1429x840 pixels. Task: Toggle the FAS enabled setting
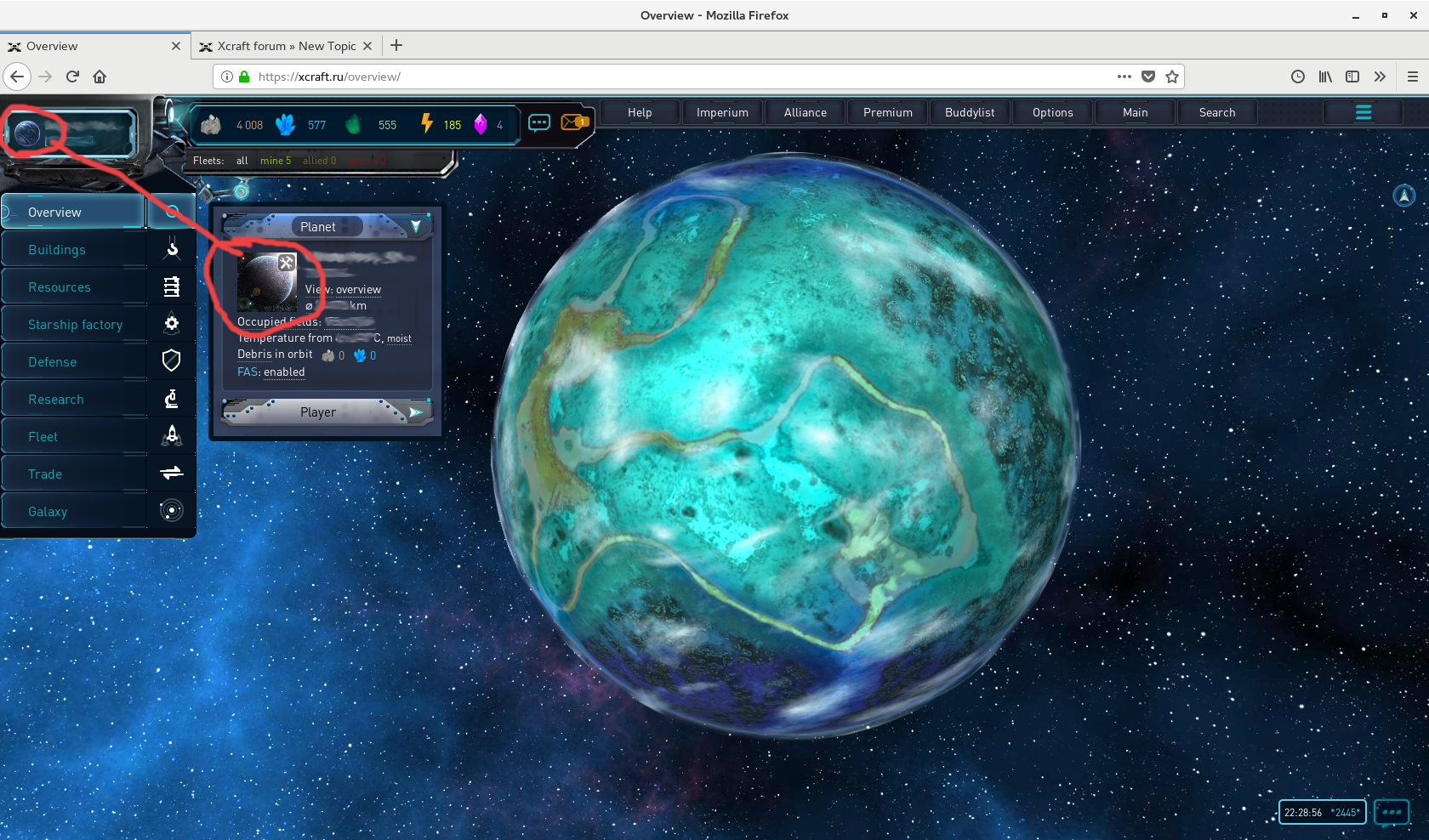point(270,372)
